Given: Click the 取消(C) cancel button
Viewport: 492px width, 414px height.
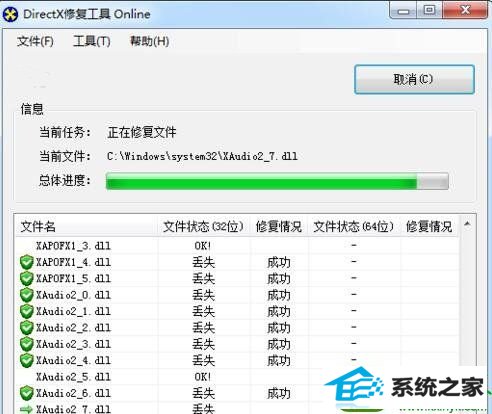Looking at the screenshot, I should click(414, 79).
